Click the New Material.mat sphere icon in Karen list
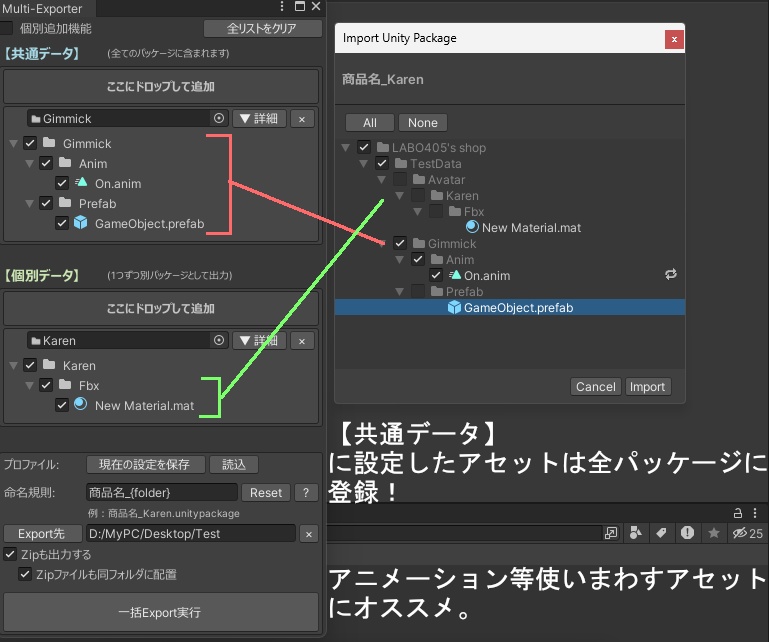Image resolution: width=769 pixels, height=642 pixels. pos(80,404)
